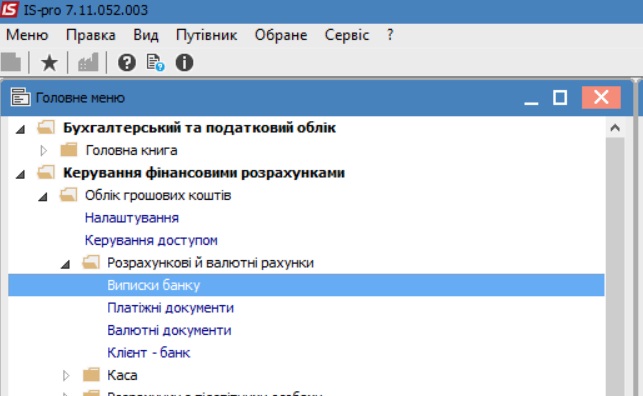Maximize the Головне меню window
Viewport: 643px width, 396px height.
click(560, 98)
